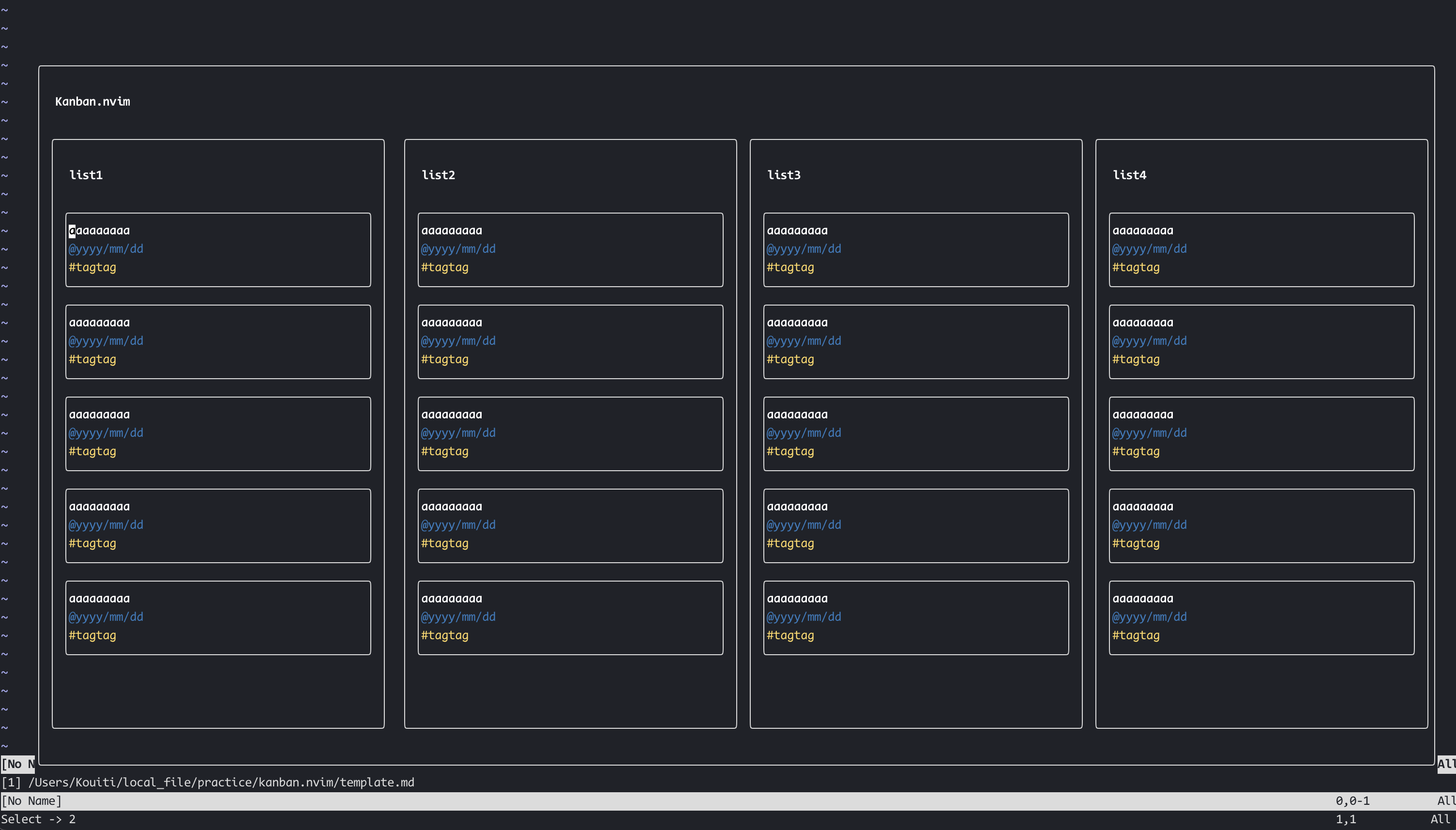Click the #tagtag tag of list2's second card

[x=445, y=360]
